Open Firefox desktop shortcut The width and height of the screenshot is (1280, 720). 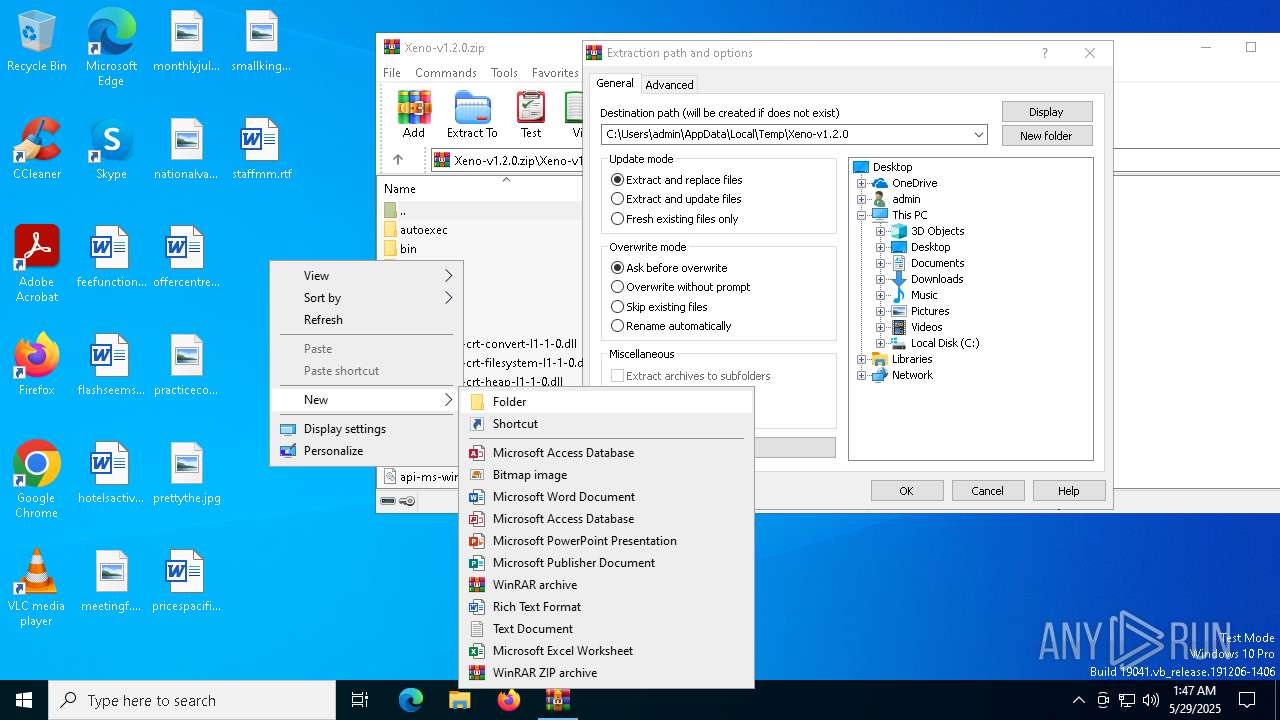pyautogui.click(x=37, y=364)
